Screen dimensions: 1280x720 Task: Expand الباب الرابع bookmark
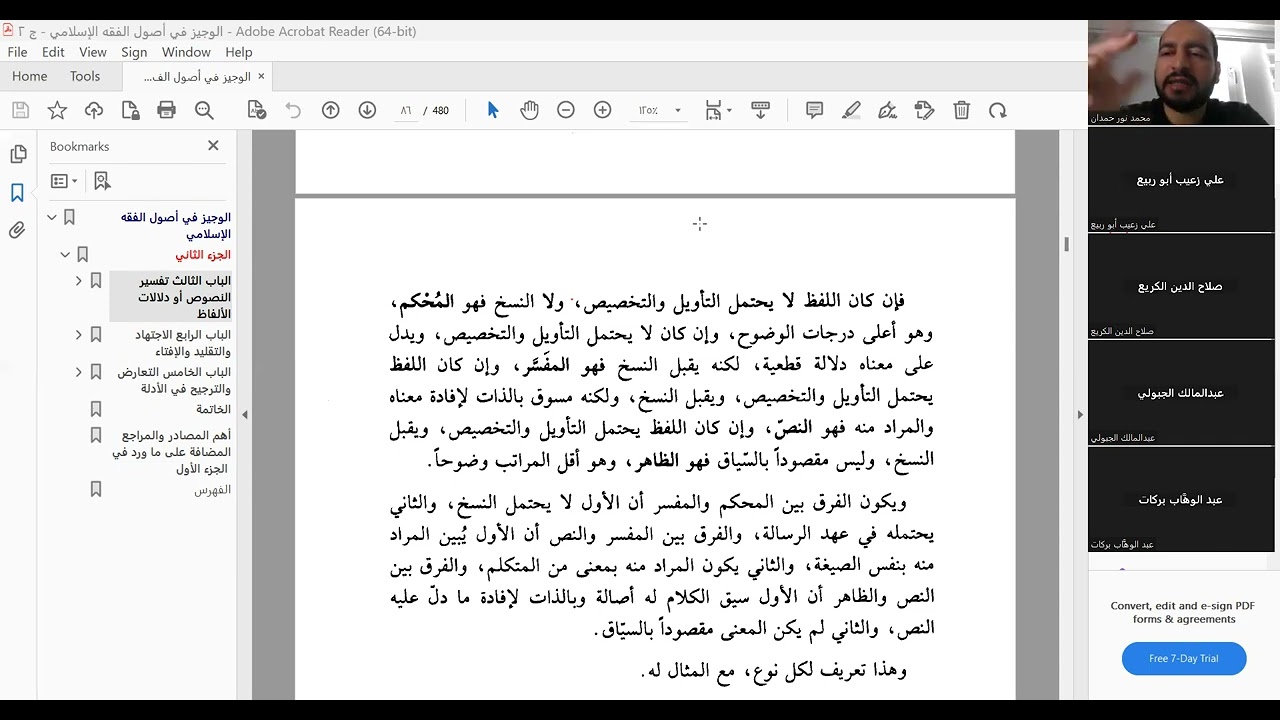click(x=78, y=335)
